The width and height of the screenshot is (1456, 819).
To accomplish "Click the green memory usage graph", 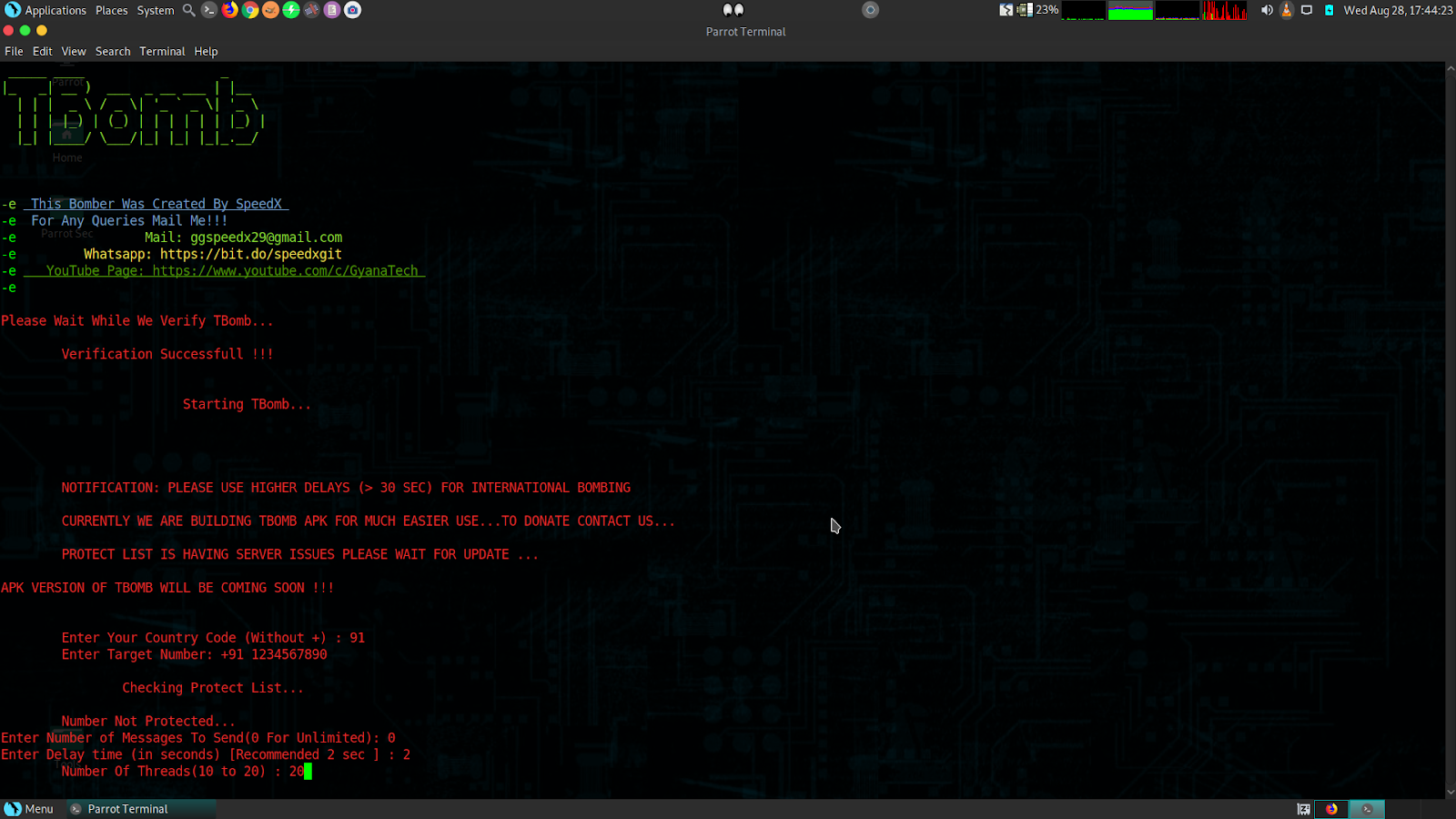I will click(x=1130, y=10).
